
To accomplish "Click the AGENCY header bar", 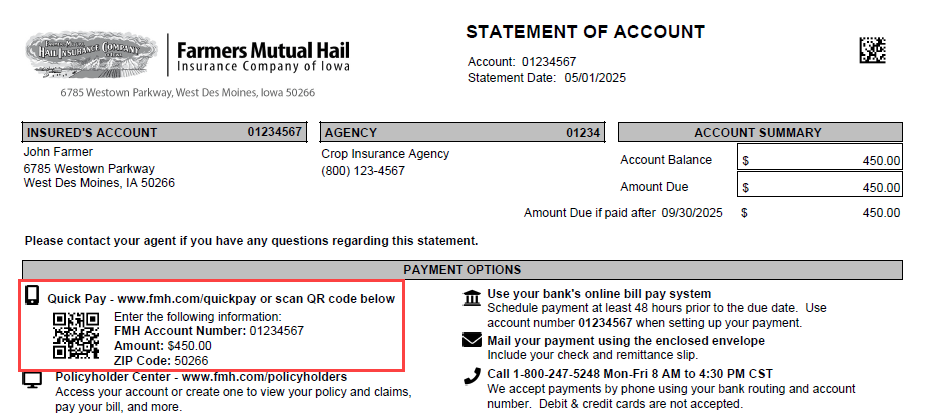I will click(463, 133).
